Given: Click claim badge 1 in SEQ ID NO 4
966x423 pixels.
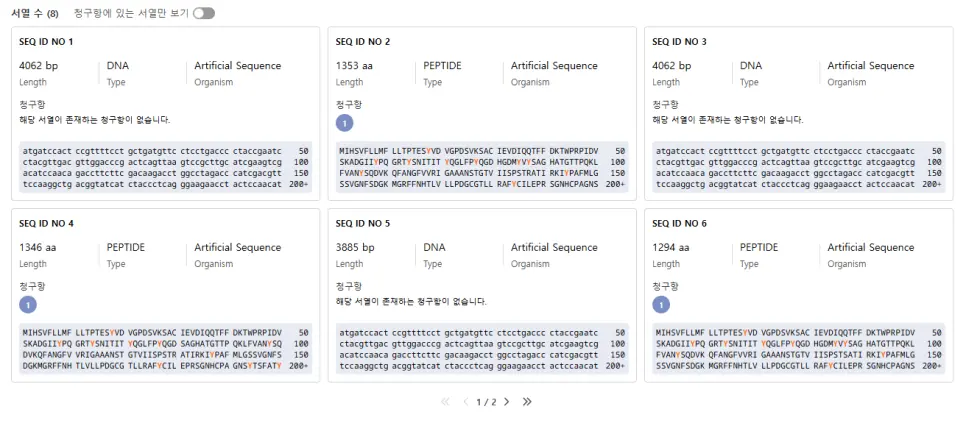Looking at the screenshot, I should point(28,305).
